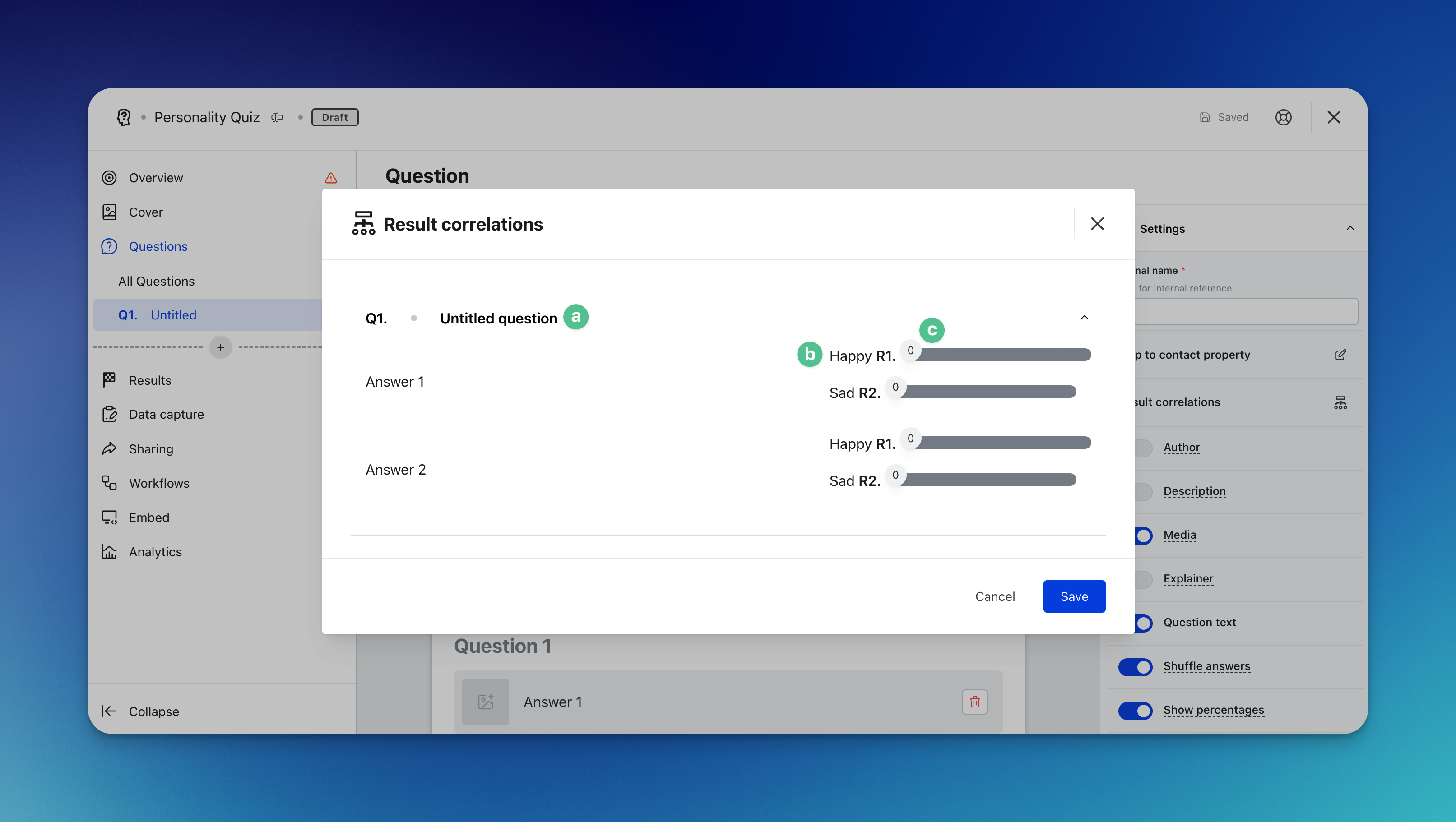Open the Analytics sidebar icon
The image size is (1456, 822).
[109, 551]
